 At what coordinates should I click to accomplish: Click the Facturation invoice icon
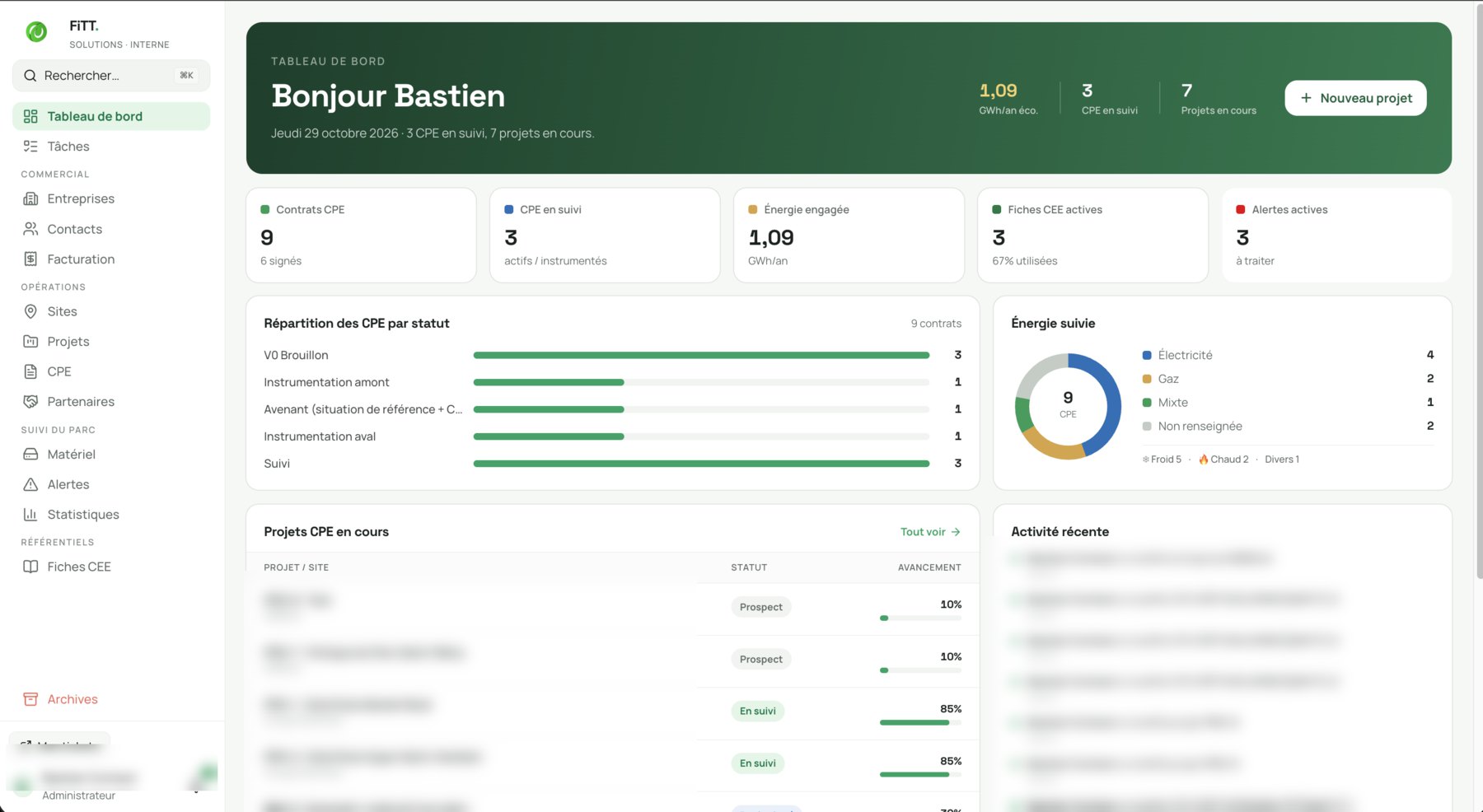(x=30, y=259)
